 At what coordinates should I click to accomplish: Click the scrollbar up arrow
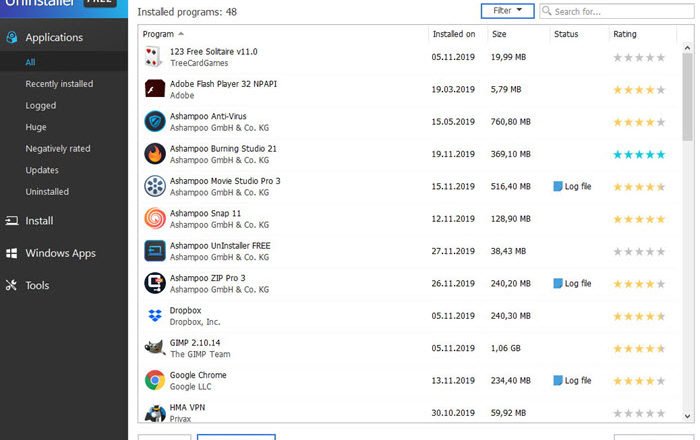click(687, 48)
